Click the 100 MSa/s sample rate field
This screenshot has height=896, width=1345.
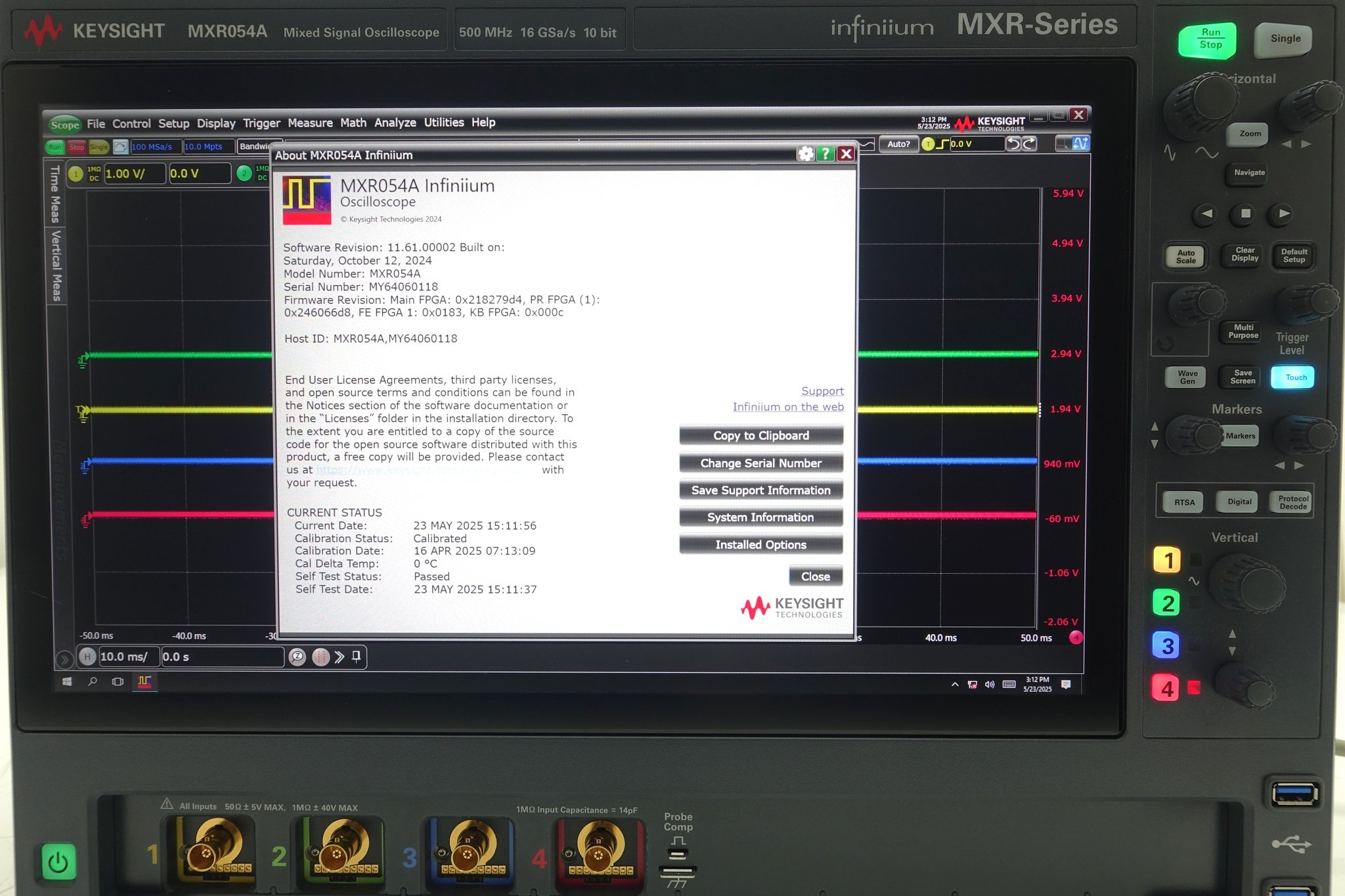coord(156,146)
